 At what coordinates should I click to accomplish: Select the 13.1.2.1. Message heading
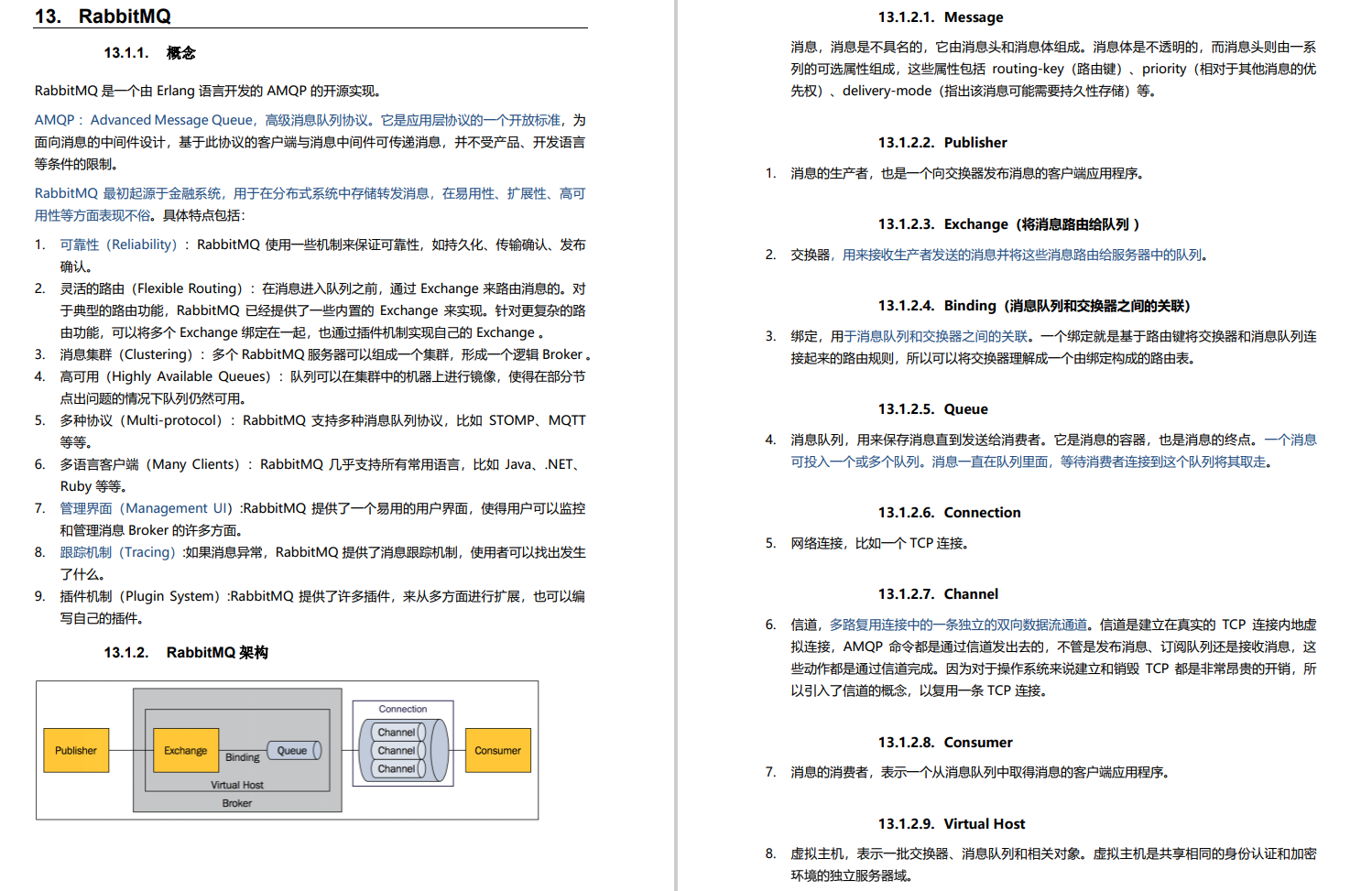click(x=941, y=16)
